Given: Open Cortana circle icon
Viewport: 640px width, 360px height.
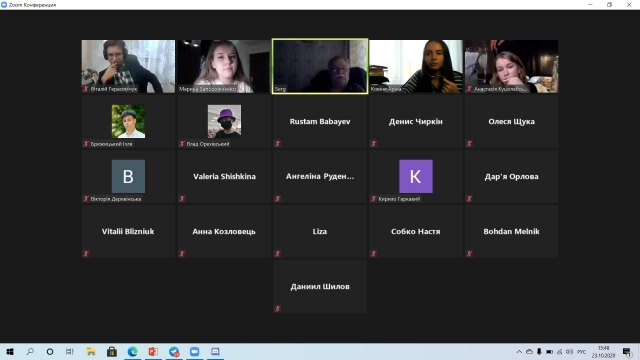Looking at the screenshot, I should pyautogui.click(x=50, y=351).
